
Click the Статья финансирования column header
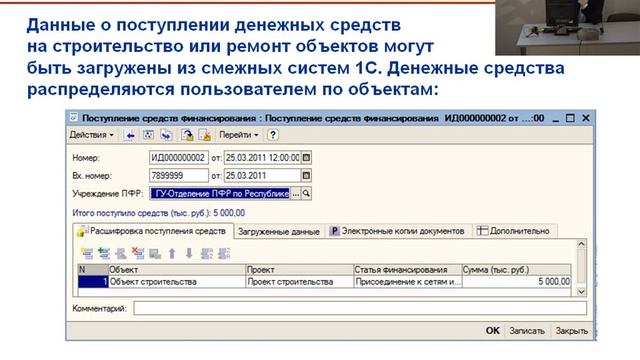pyautogui.click(x=407, y=270)
